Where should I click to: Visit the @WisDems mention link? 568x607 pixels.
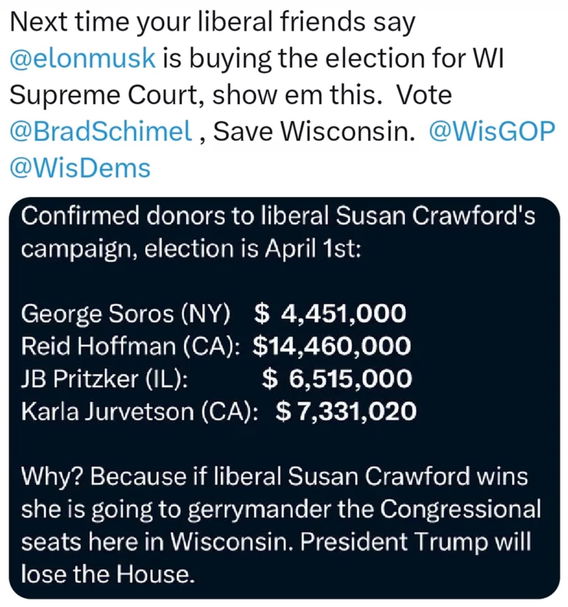(80, 168)
